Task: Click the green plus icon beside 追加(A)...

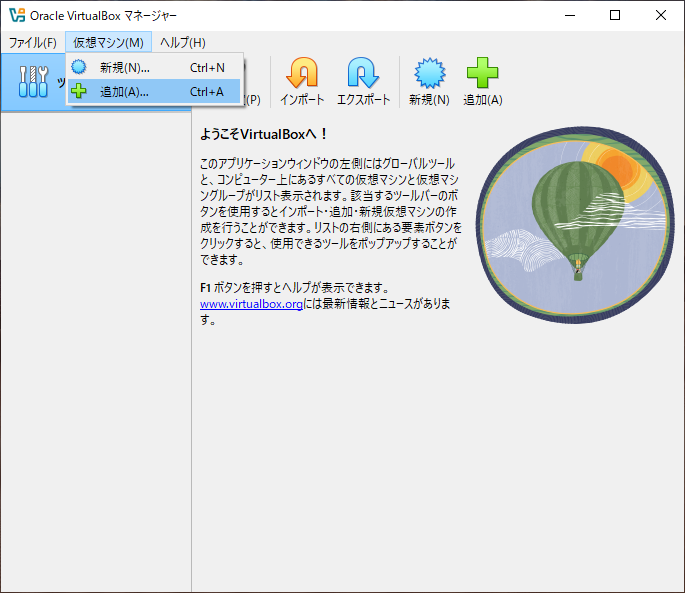Action: tap(79, 91)
